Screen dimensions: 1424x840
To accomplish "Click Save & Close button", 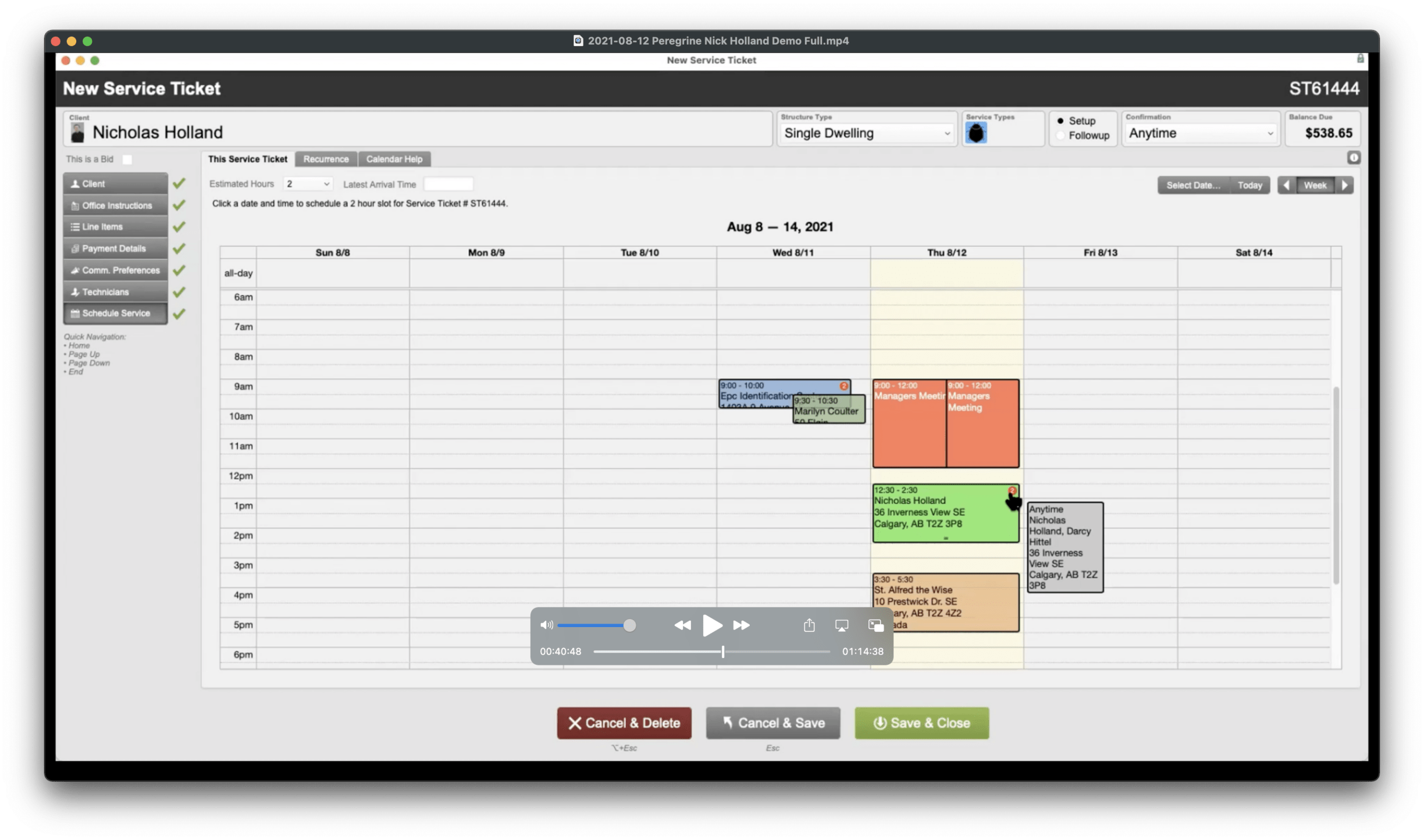I will [921, 722].
